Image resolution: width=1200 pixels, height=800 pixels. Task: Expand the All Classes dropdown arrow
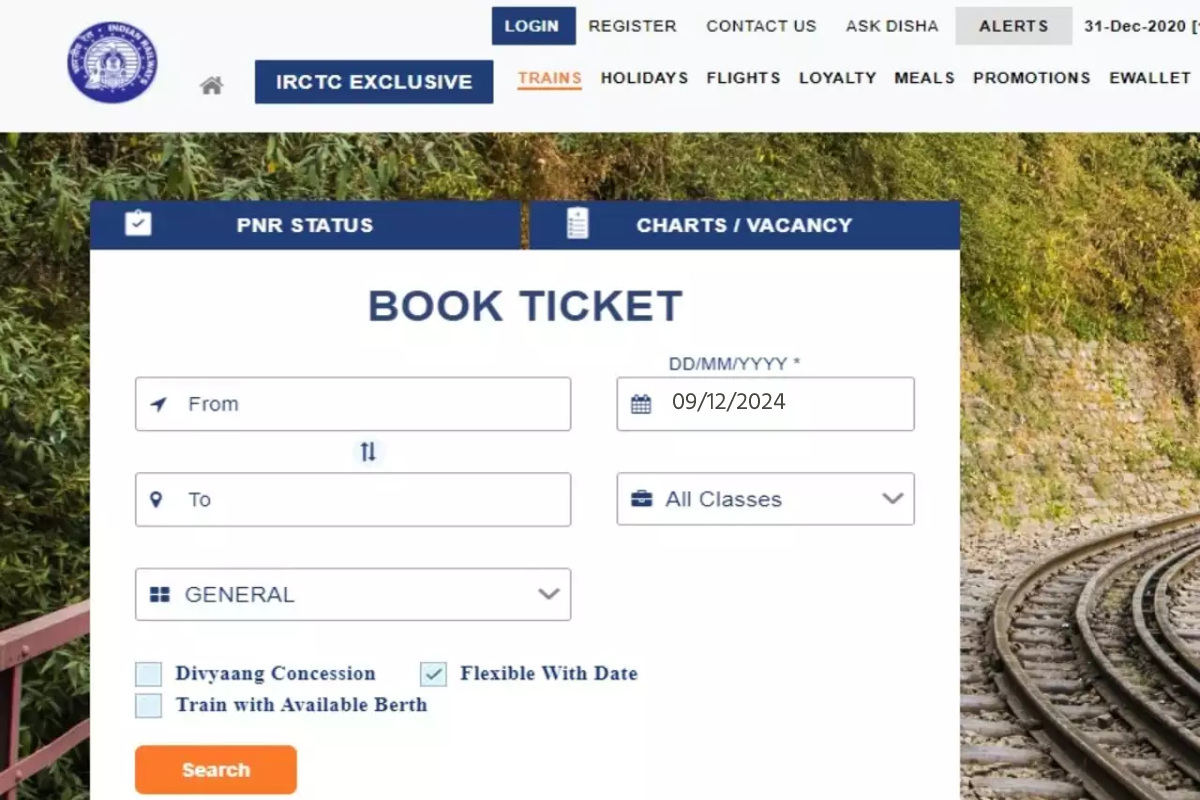click(x=892, y=498)
